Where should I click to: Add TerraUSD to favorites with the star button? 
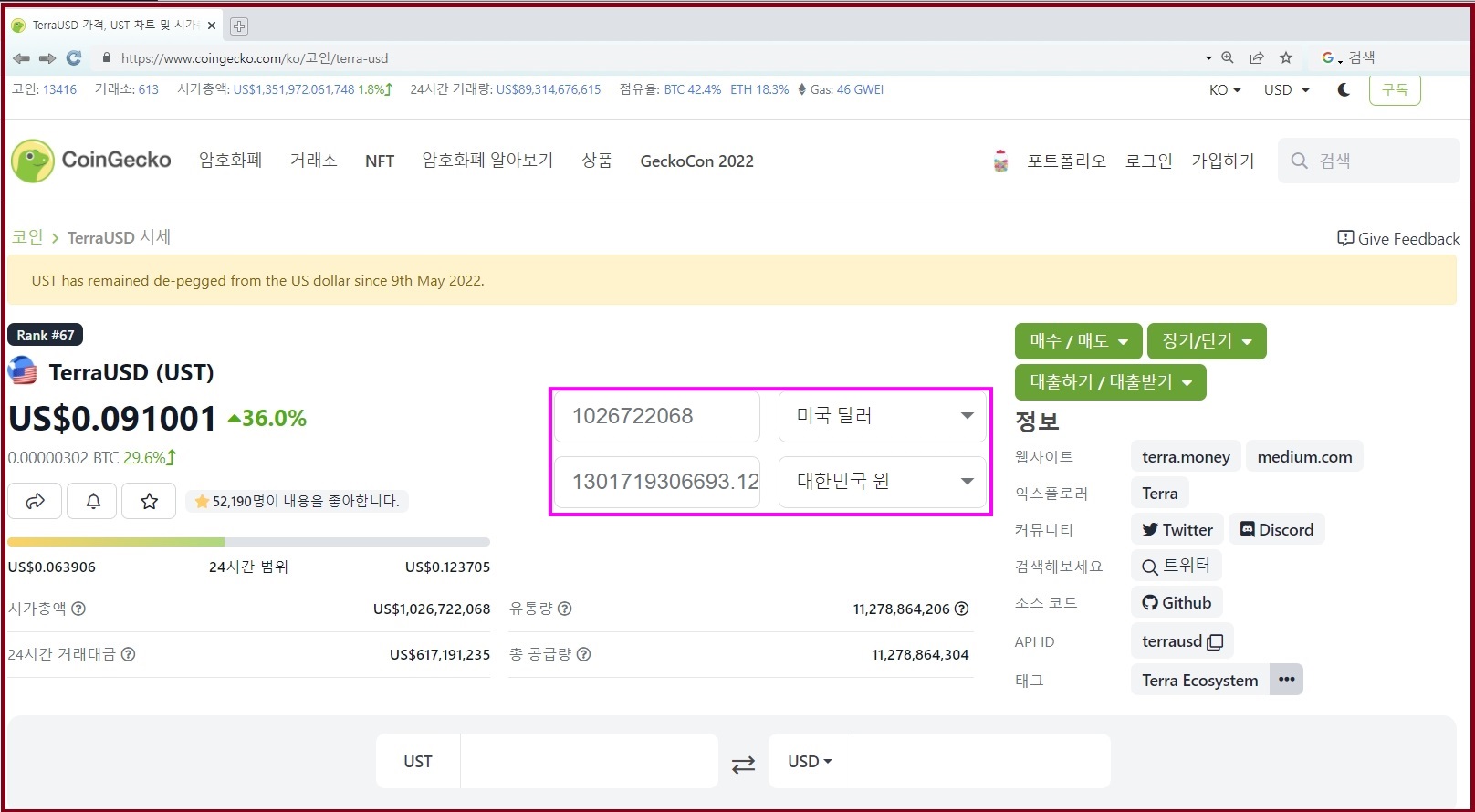(150, 501)
